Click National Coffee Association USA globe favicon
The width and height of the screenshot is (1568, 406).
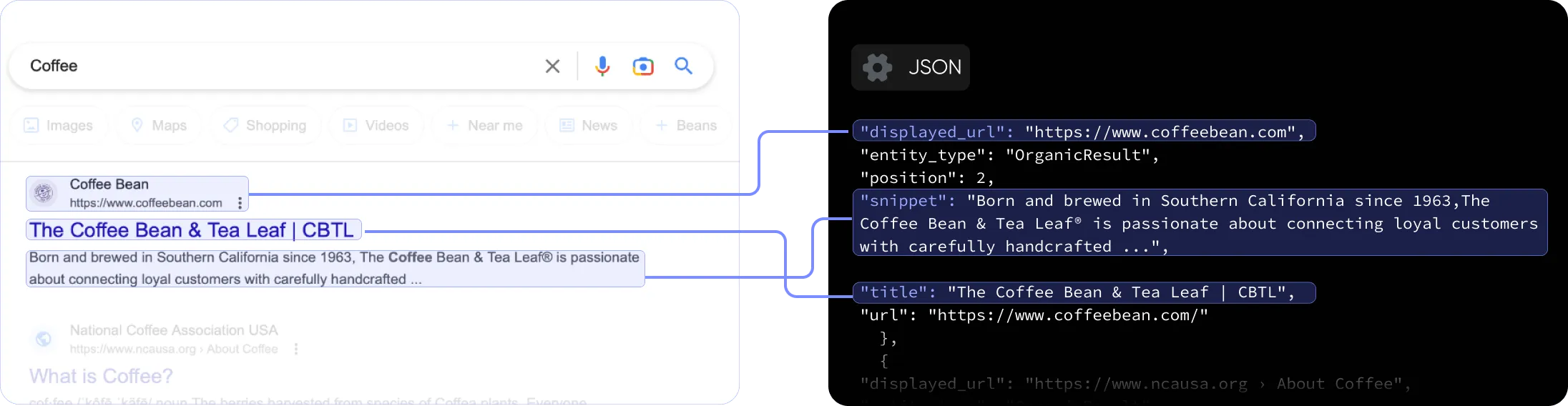click(44, 339)
